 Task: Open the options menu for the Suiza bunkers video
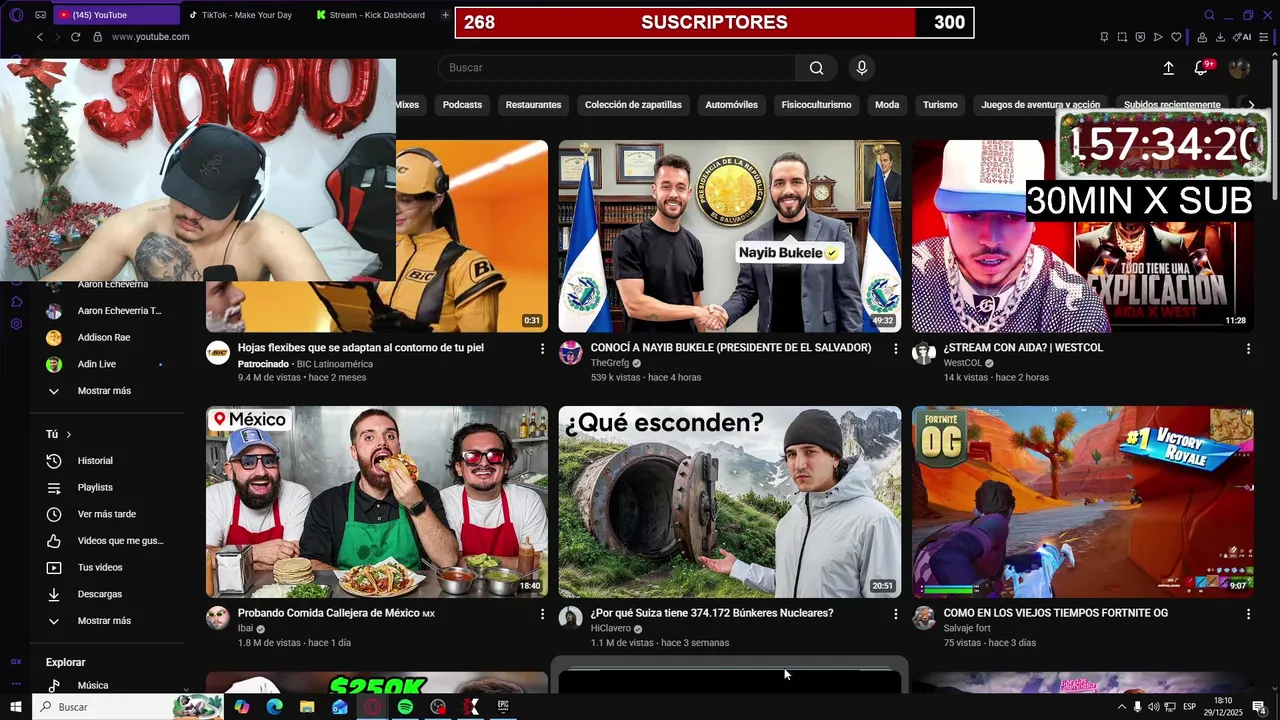(895, 614)
